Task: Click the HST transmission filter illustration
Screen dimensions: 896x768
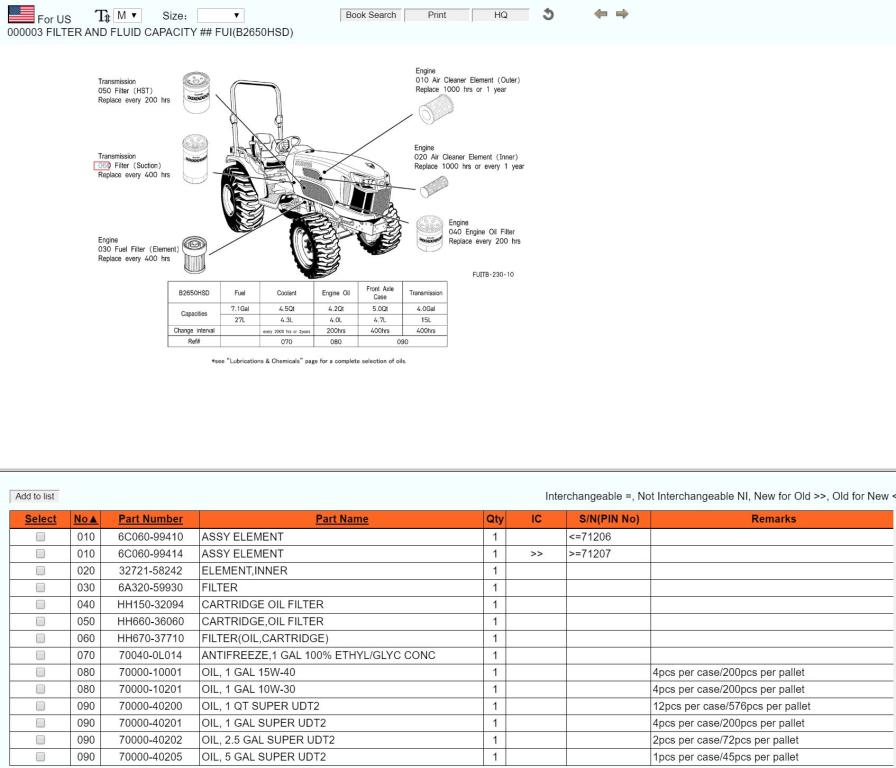Action: [x=196, y=92]
